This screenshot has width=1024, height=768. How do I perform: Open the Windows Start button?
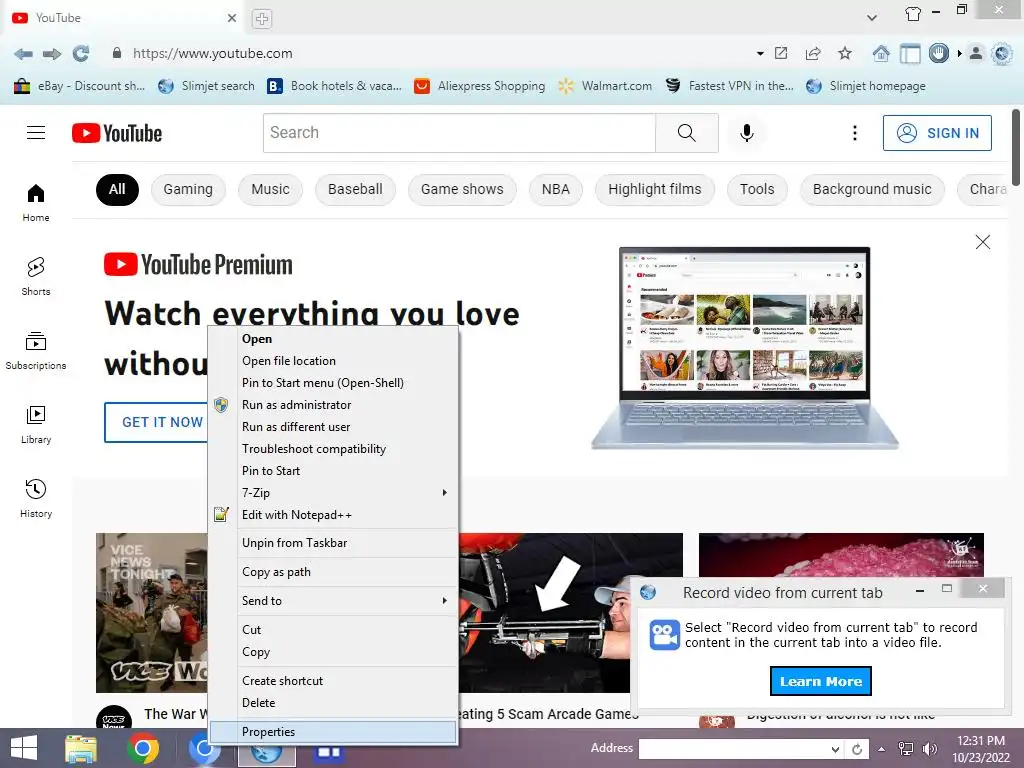click(24, 748)
